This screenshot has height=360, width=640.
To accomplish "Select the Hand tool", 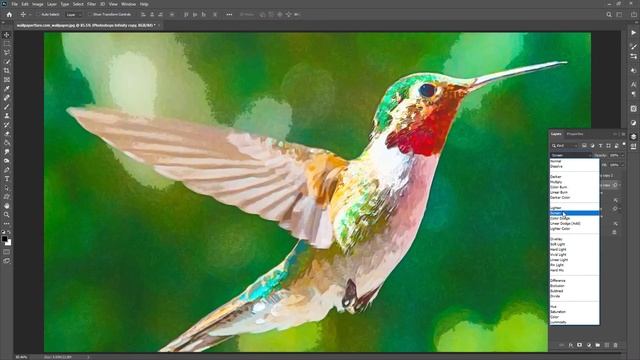I will coord(7,206).
